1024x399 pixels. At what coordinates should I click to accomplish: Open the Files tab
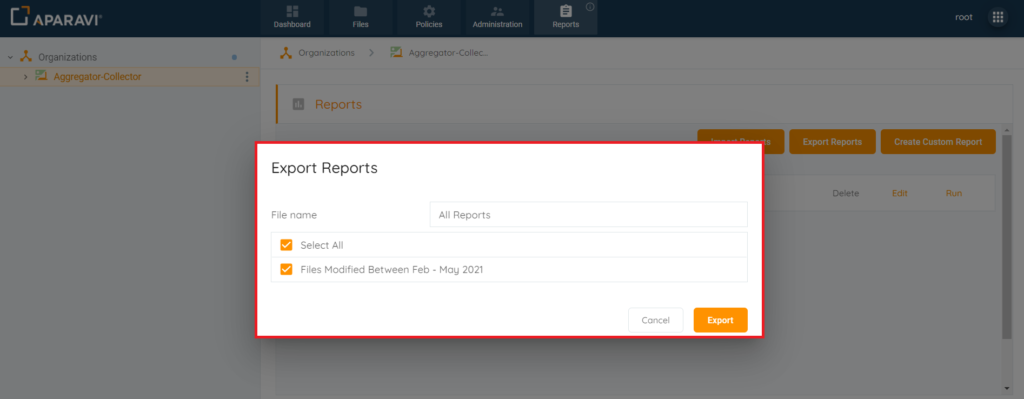point(360,18)
